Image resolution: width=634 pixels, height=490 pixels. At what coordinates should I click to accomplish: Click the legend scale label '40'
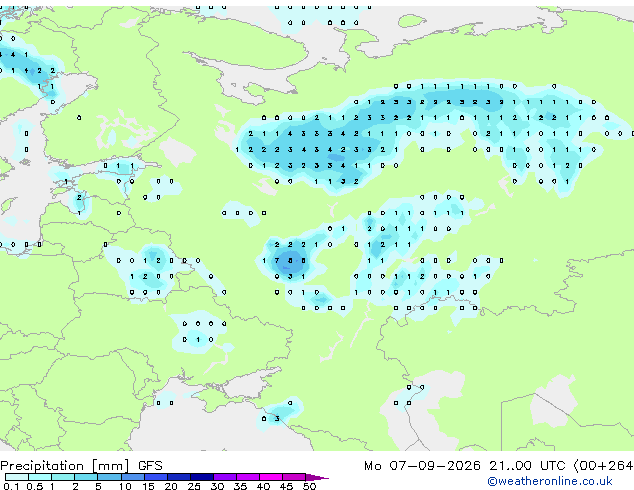click(263, 486)
